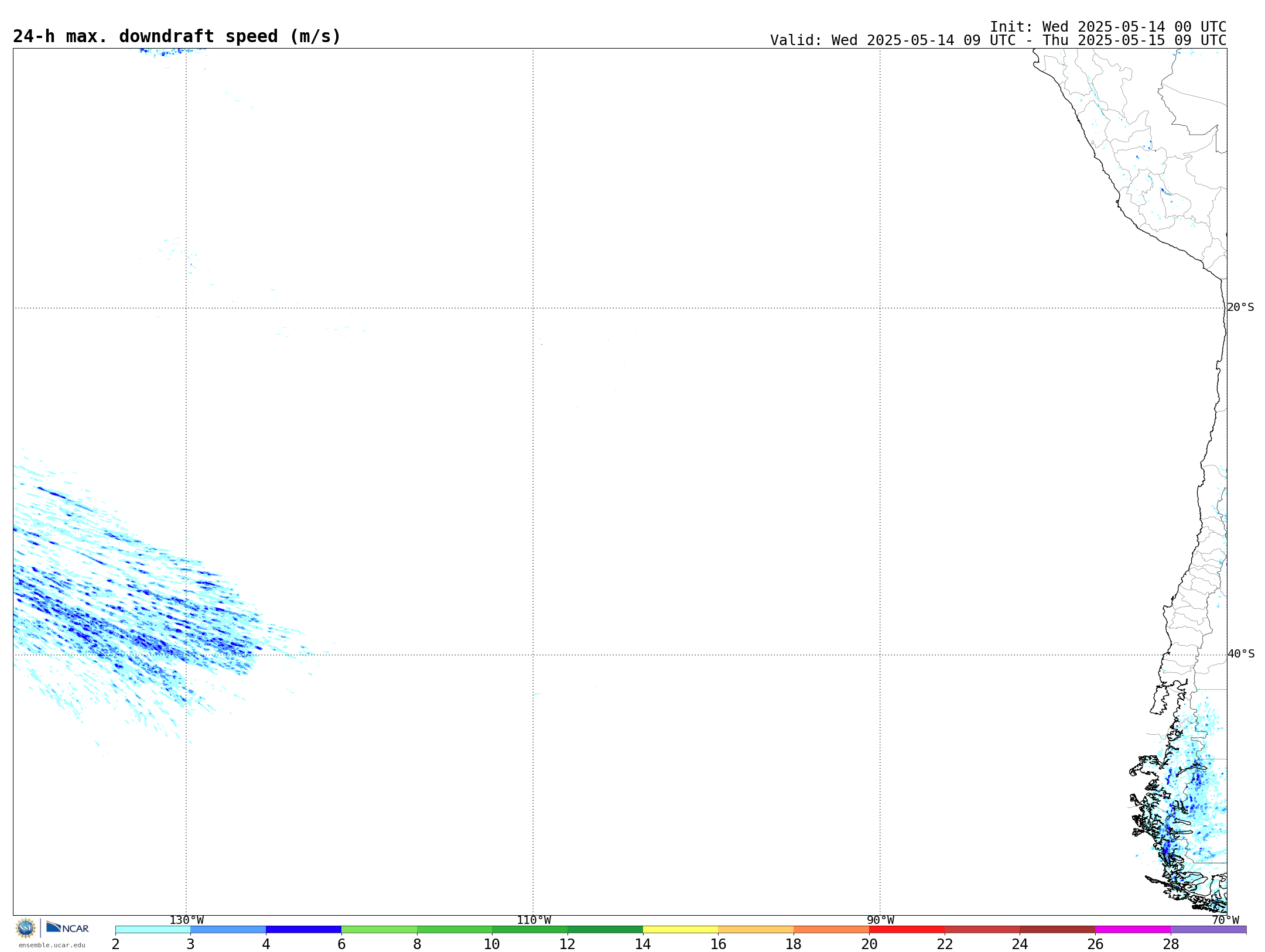Click the colorbar tick label 4
Screen dimensions: 1265x952
(266, 944)
